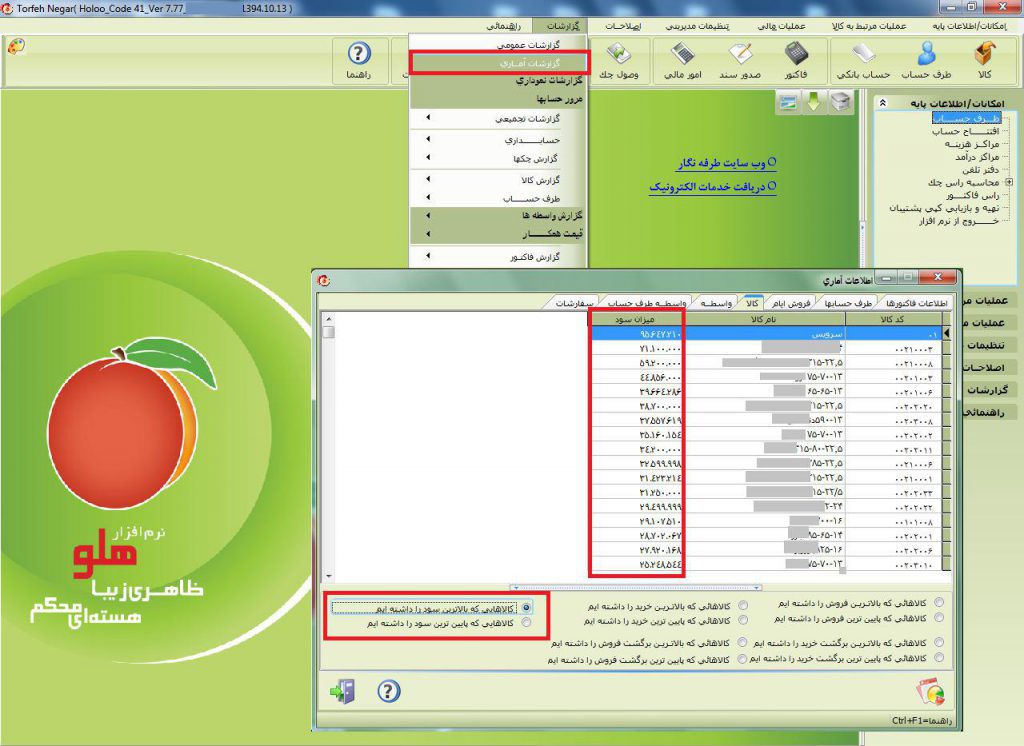Open the صدور سند (issue document) icon
Screen dimensions: 1024x746
coord(740,61)
